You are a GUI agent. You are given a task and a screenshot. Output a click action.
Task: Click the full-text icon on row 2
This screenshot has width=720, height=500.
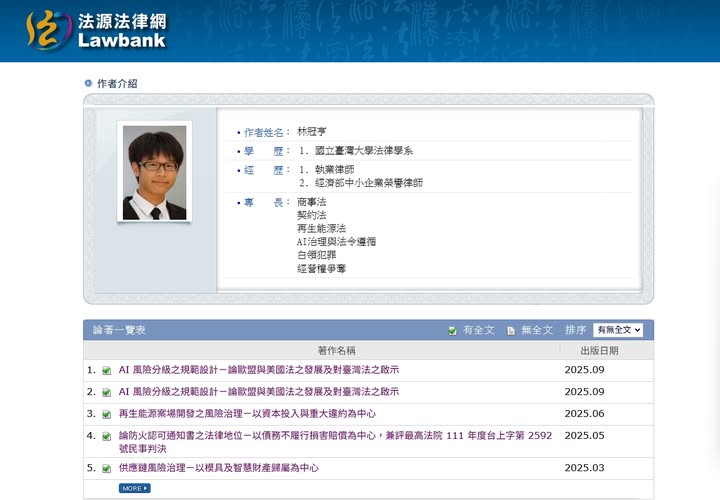[x=106, y=392]
